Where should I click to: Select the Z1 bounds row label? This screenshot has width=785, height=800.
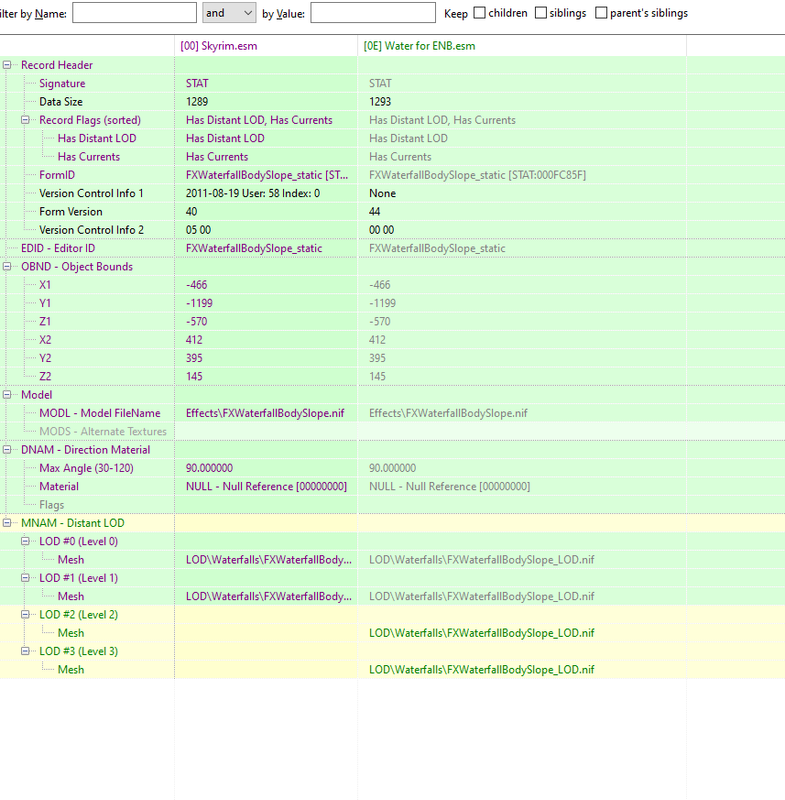pos(45,321)
